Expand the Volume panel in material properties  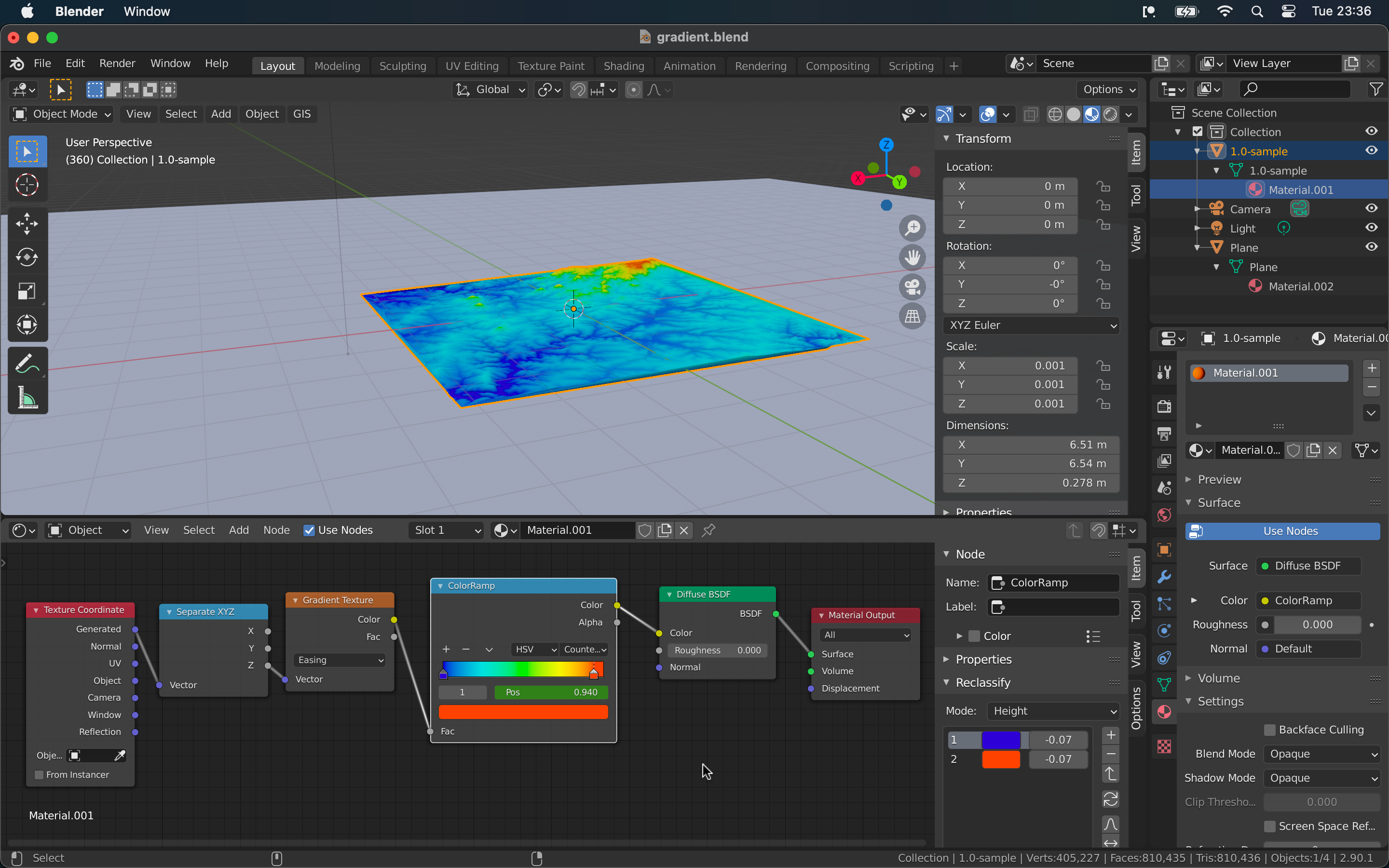point(1219,678)
